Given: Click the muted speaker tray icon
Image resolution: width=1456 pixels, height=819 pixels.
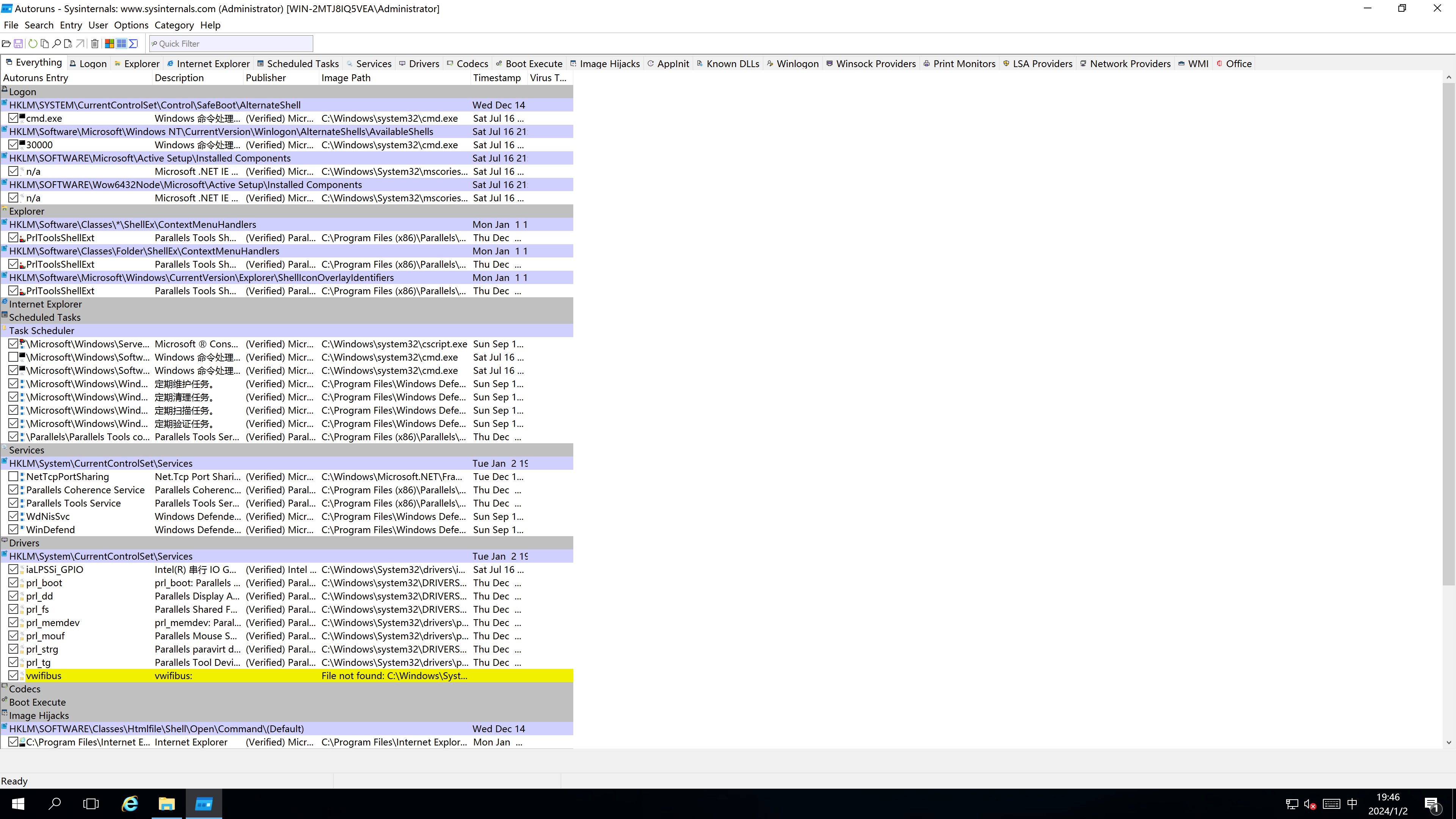Looking at the screenshot, I should [1310, 804].
